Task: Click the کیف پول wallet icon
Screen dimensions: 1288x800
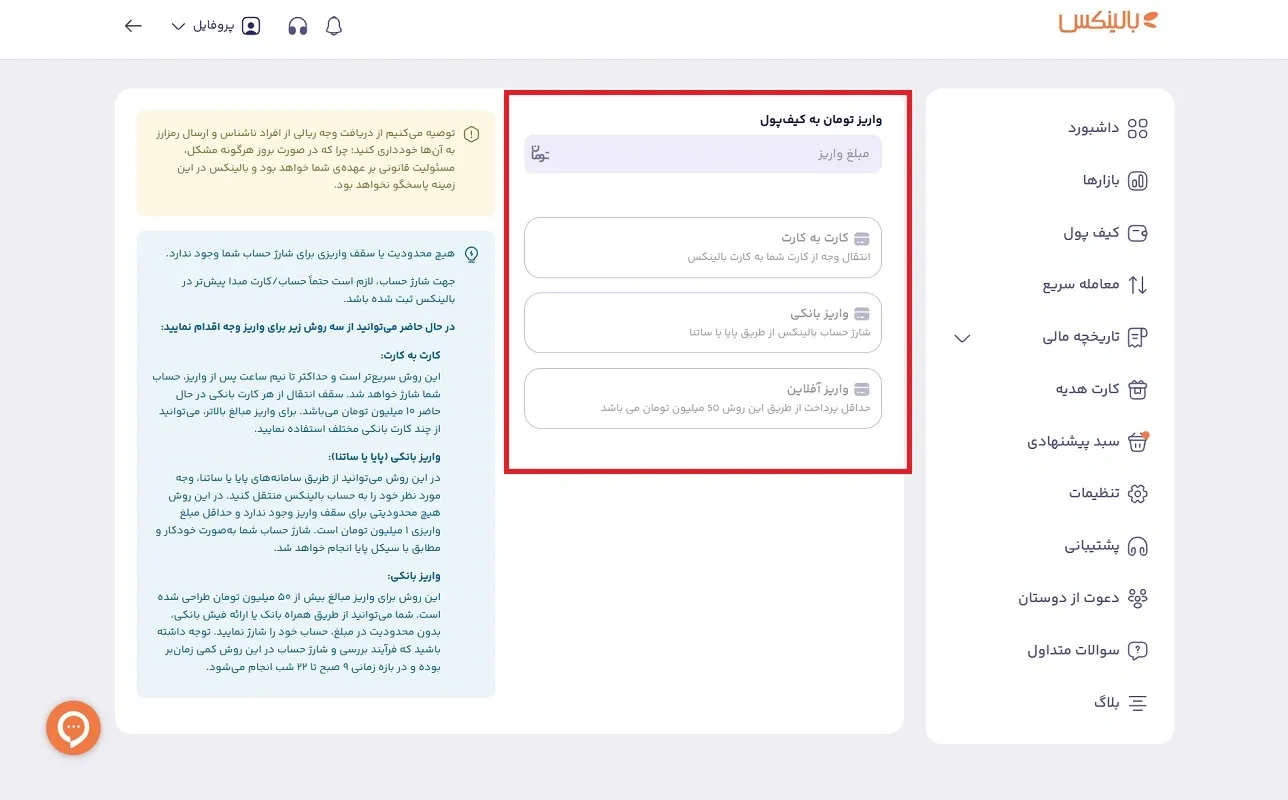Action: pyautogui.click(x=1137, y=233)
